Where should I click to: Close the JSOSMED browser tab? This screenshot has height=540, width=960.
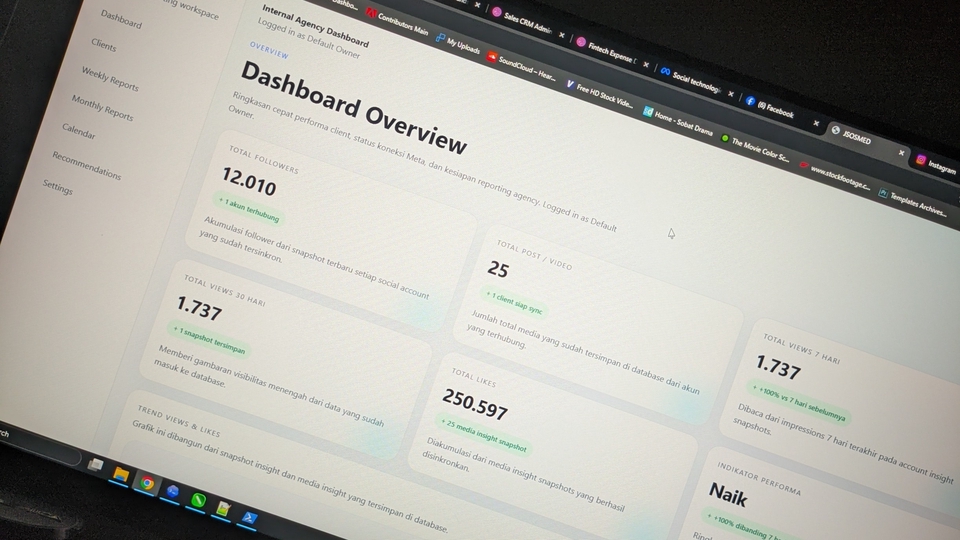click(x=901, y=153)
